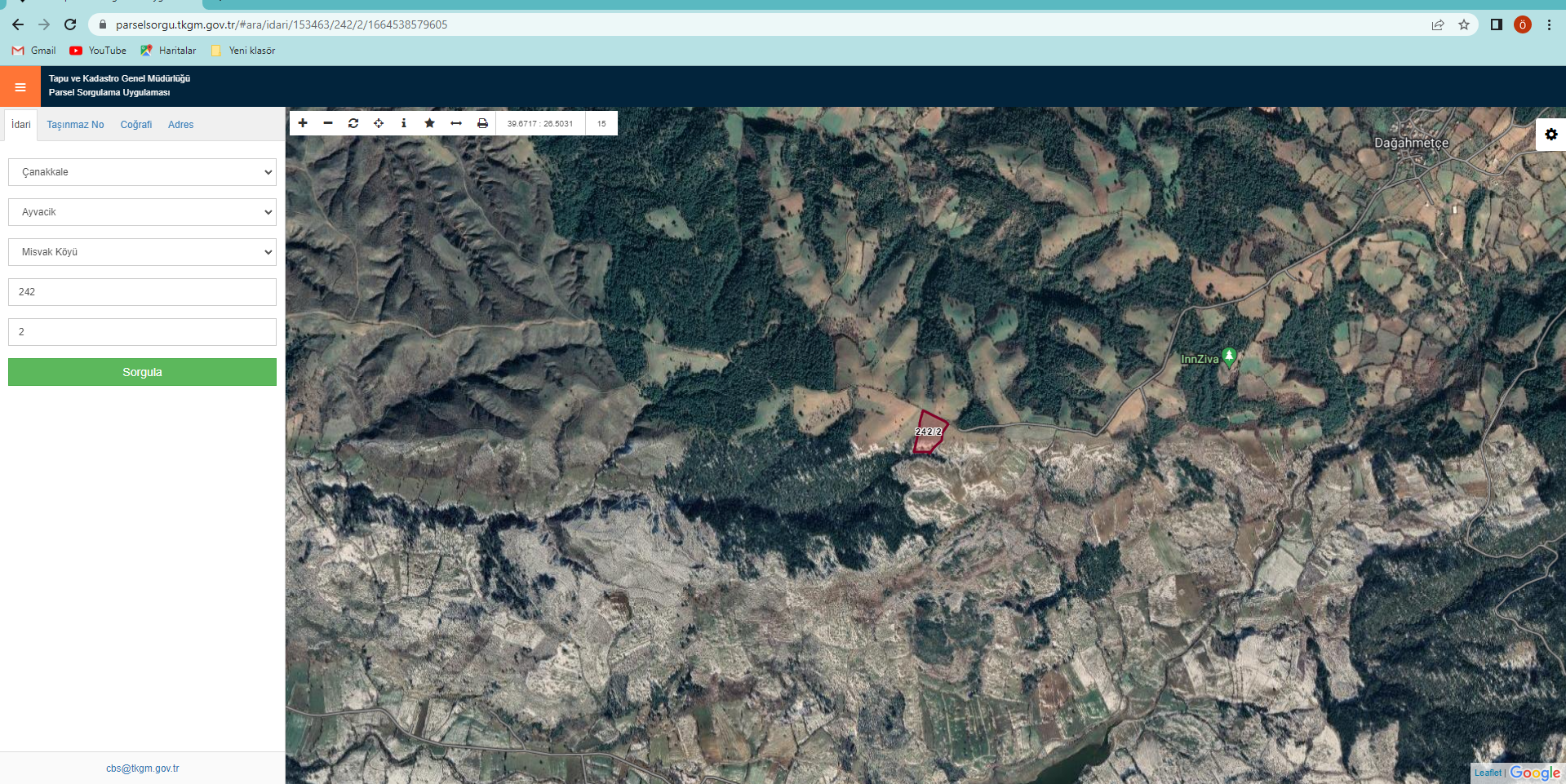
Task: Print the map with the printer icon
Action: 482,123
